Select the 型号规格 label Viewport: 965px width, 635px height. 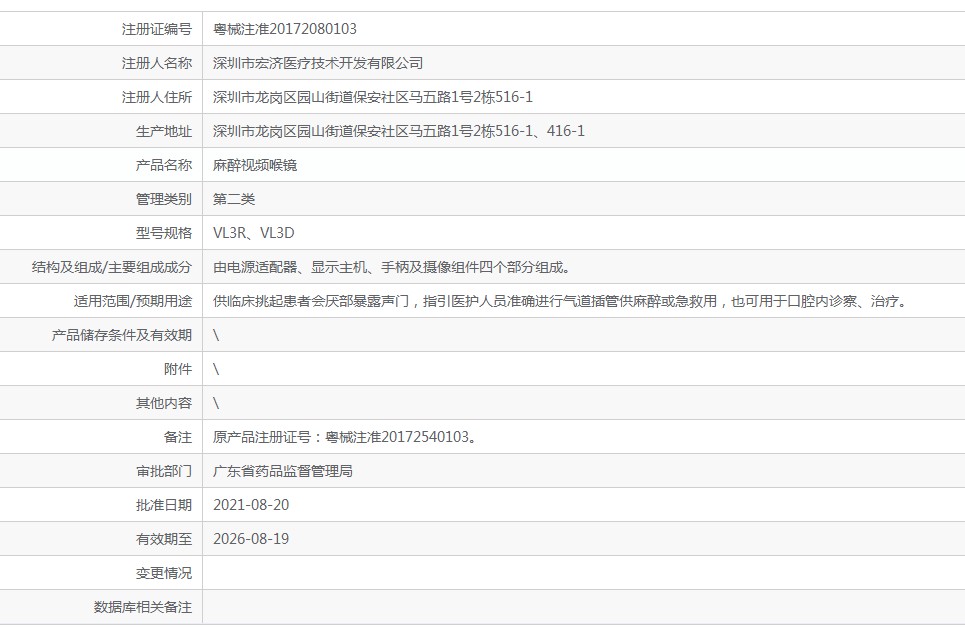[164, 233]
